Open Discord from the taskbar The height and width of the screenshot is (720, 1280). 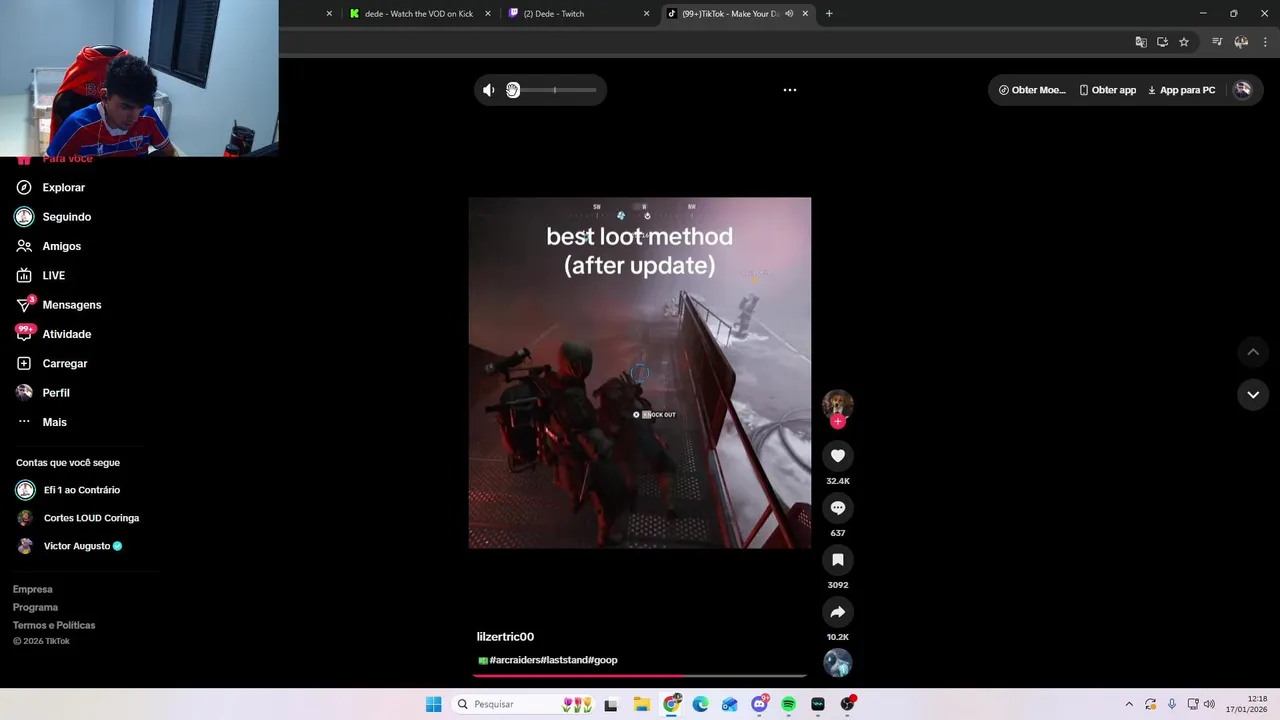pos(759,704)
